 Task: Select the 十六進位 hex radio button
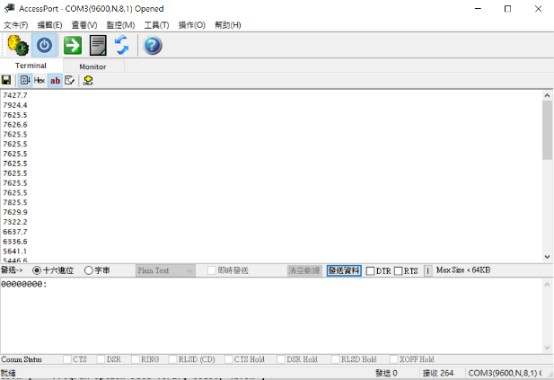(36, 271)
